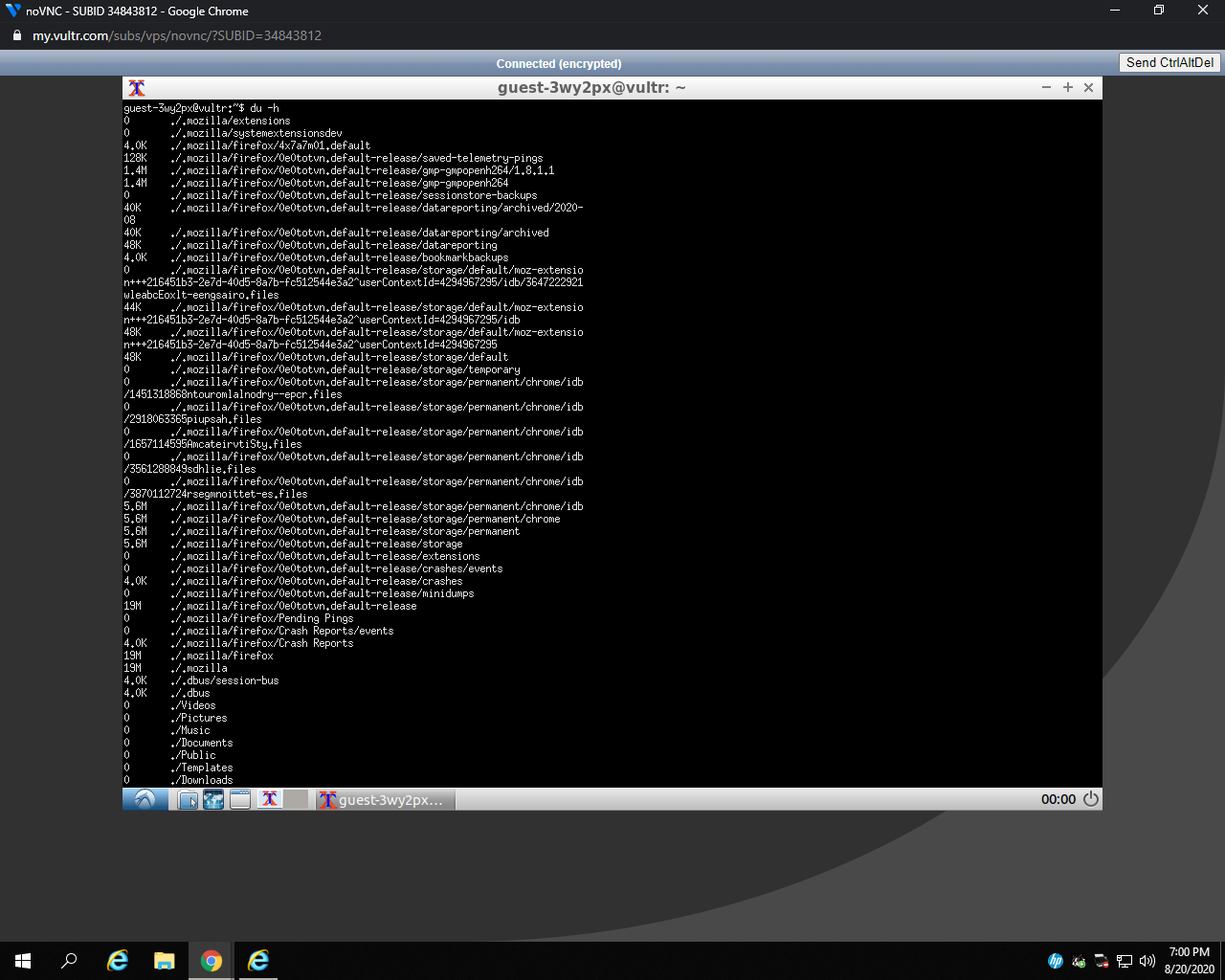This screenshot has width=1225, height=980.
Task: Open the applications menu via the swirl icon
Action: (x=145, y=799)
